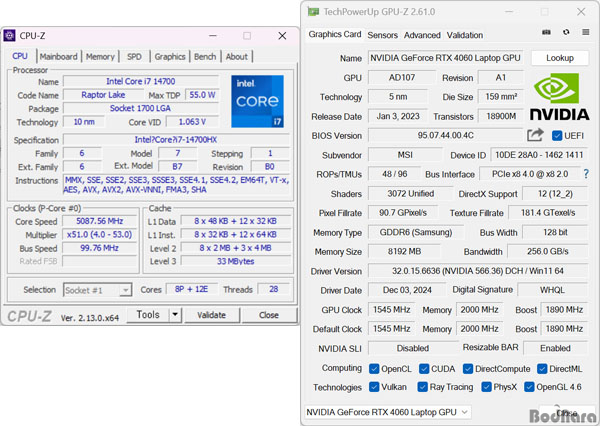Click the GPU Name field in GPU-Z
This screenshot has height=426, width=600.
coord(445,58)
